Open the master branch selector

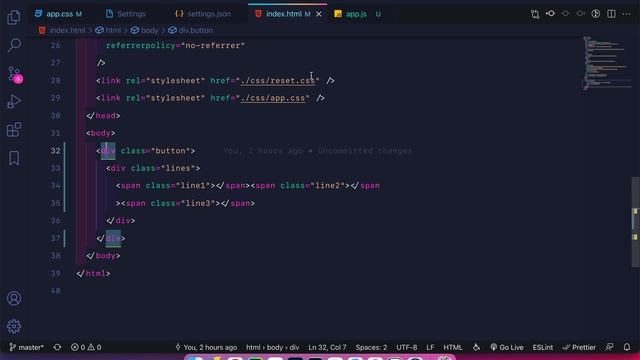click(x=26, y=347)
